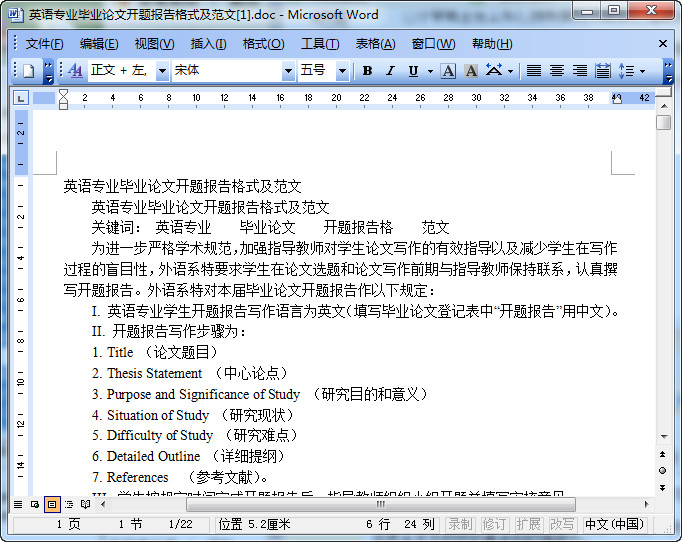Switch to Normal view icon
The width and height of the screenshot is (682, 542).
point(18,505)
